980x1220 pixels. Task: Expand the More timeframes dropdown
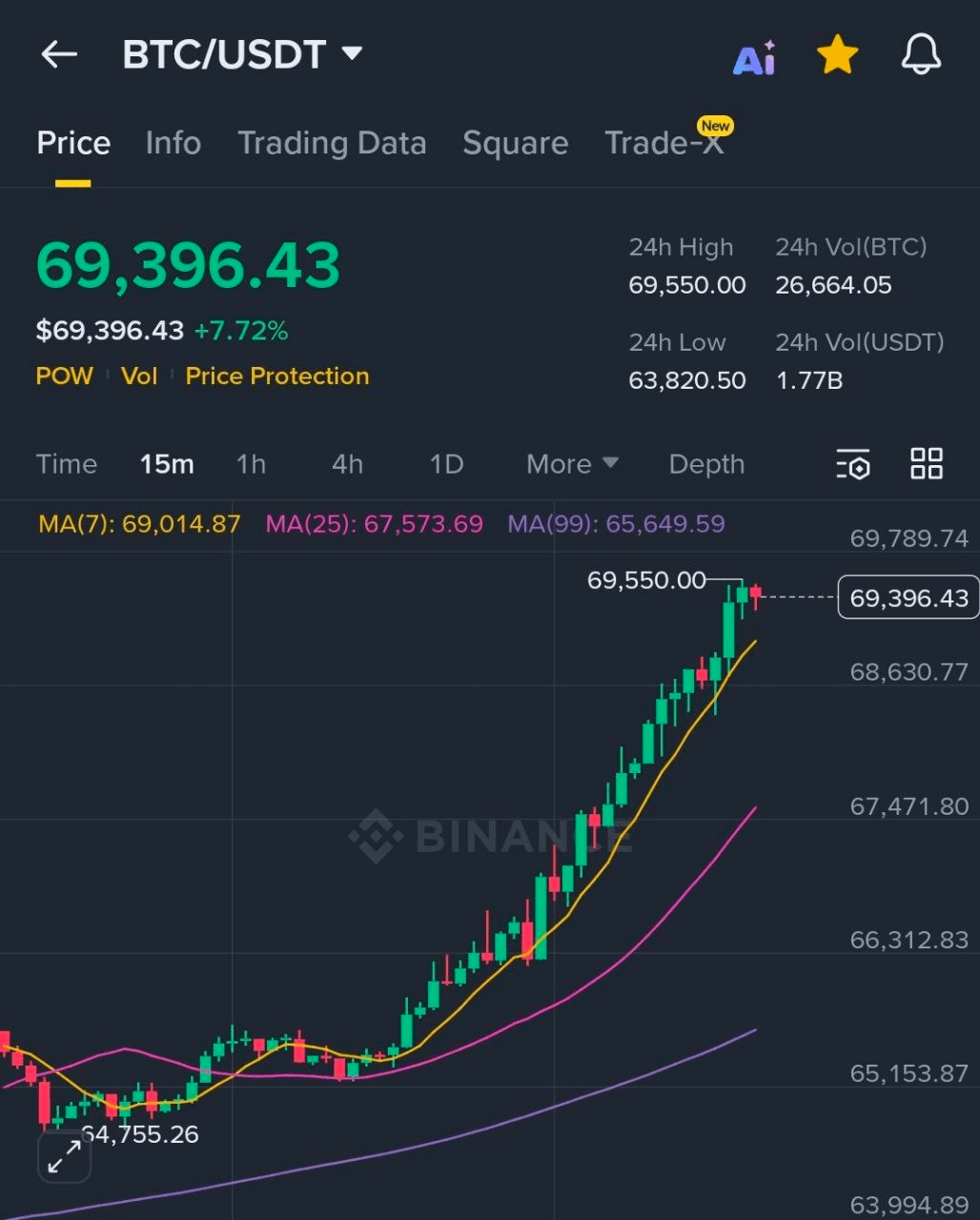point(572,464)
